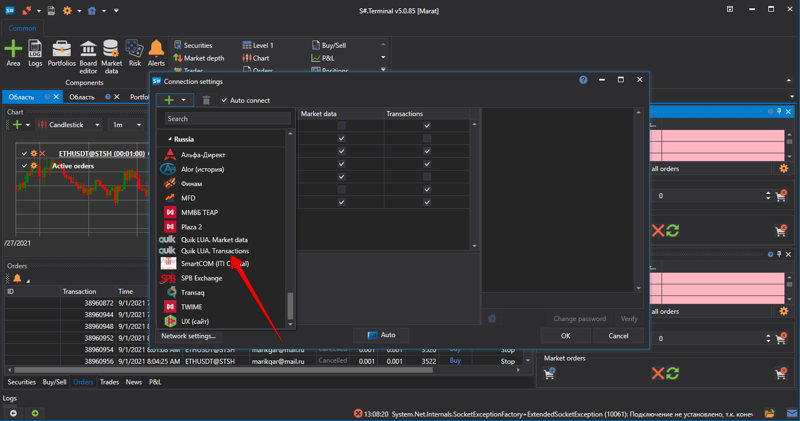
Task: Toggle first row Transactions checkbox
Action: click(x=427, y=126)
